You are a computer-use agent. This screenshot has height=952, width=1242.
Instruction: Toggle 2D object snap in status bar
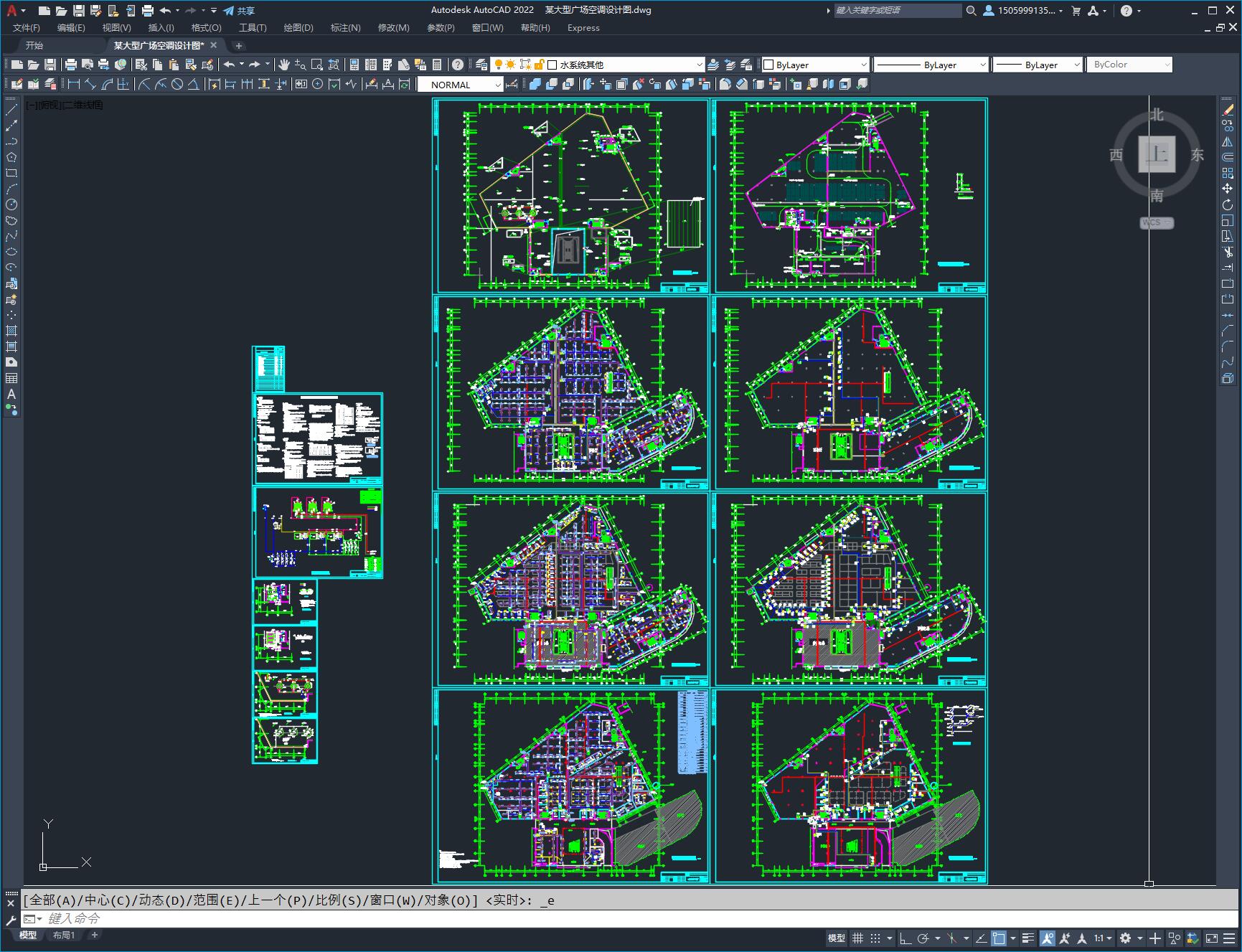coord(999,938)
